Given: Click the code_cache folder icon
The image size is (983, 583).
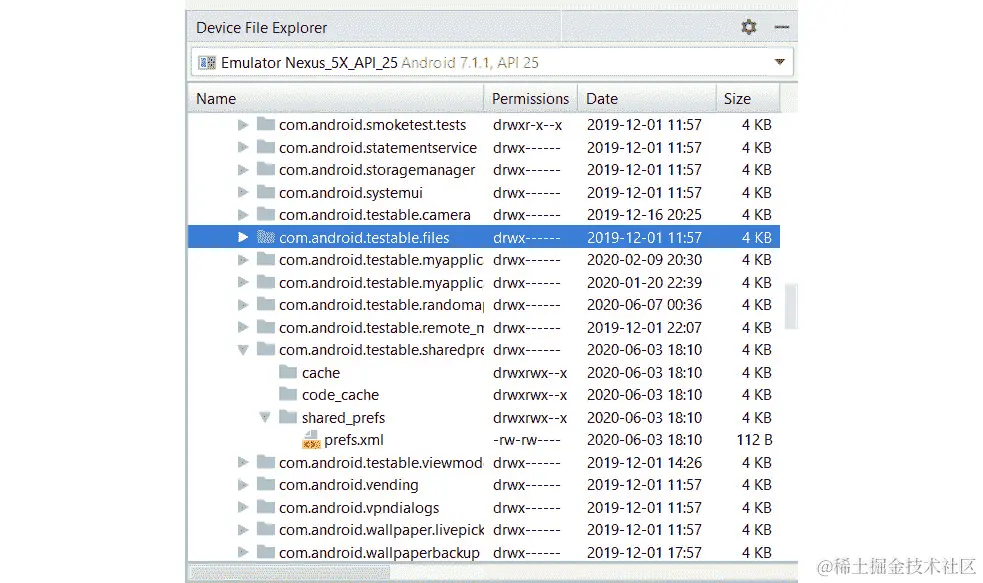Looking at the screenshot, I should click(288, 394).
